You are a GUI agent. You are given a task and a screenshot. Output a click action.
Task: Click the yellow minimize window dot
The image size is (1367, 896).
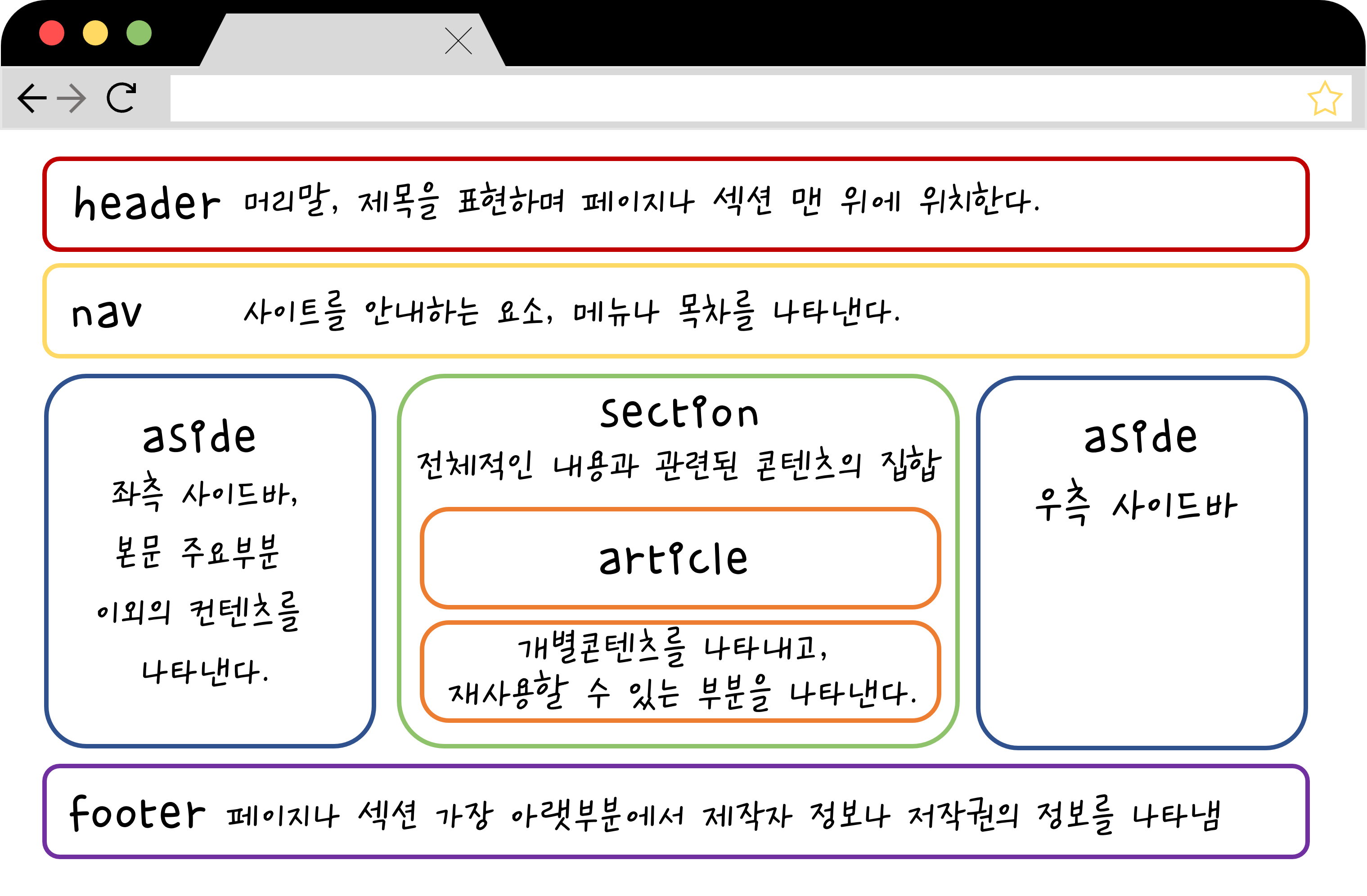(95, 33)
